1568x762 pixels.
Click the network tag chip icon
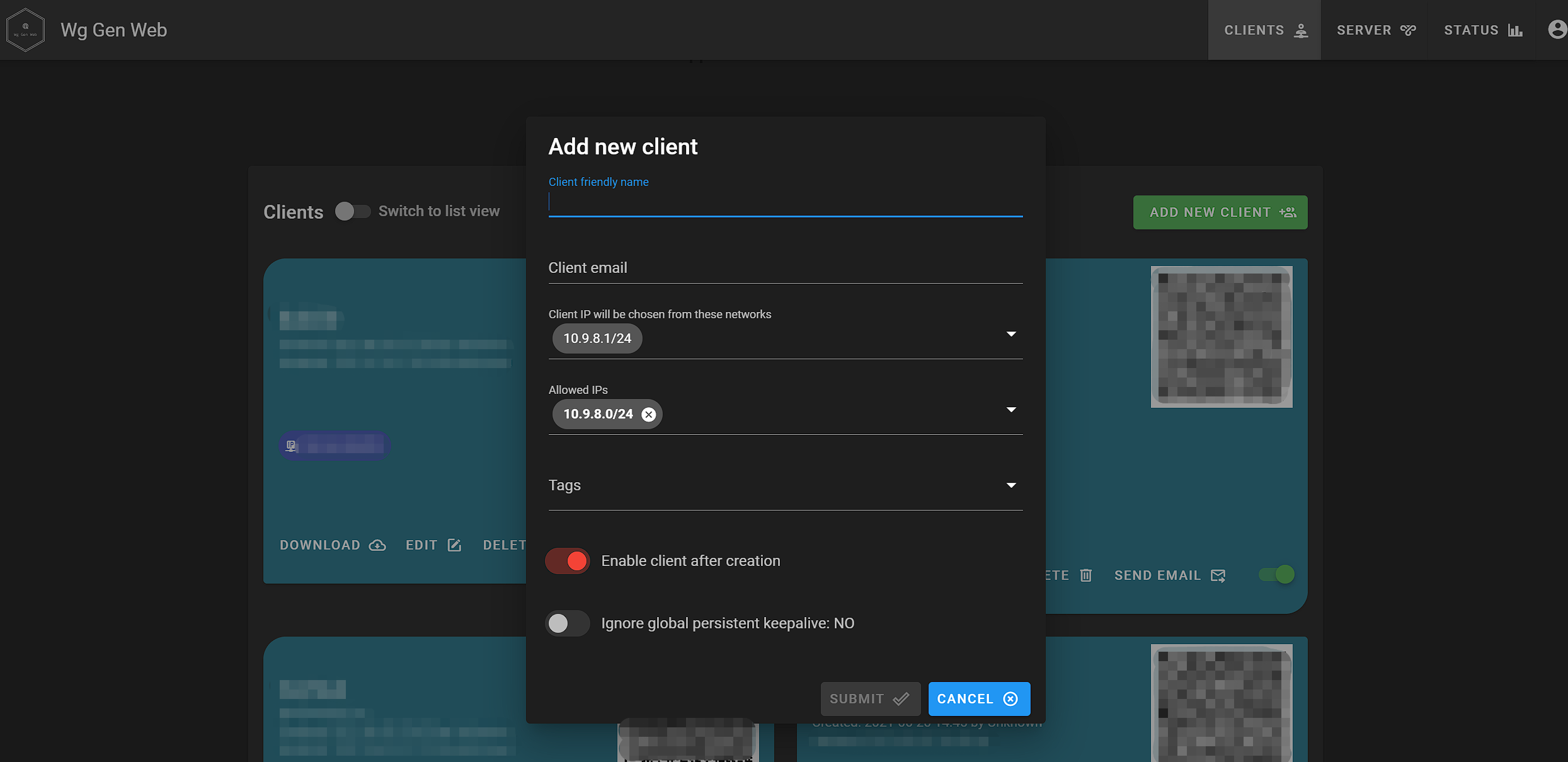click(x=291, y=446)
